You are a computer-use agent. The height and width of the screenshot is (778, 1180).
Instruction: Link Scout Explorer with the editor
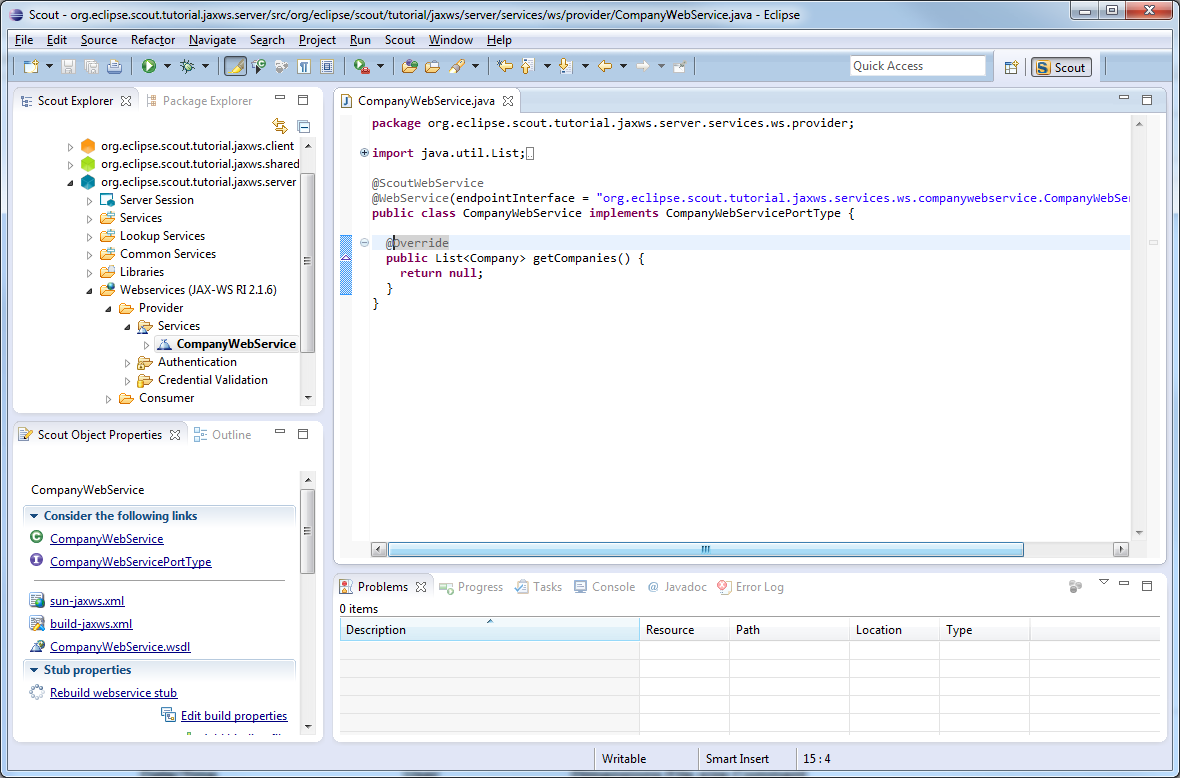coord(280,126)
